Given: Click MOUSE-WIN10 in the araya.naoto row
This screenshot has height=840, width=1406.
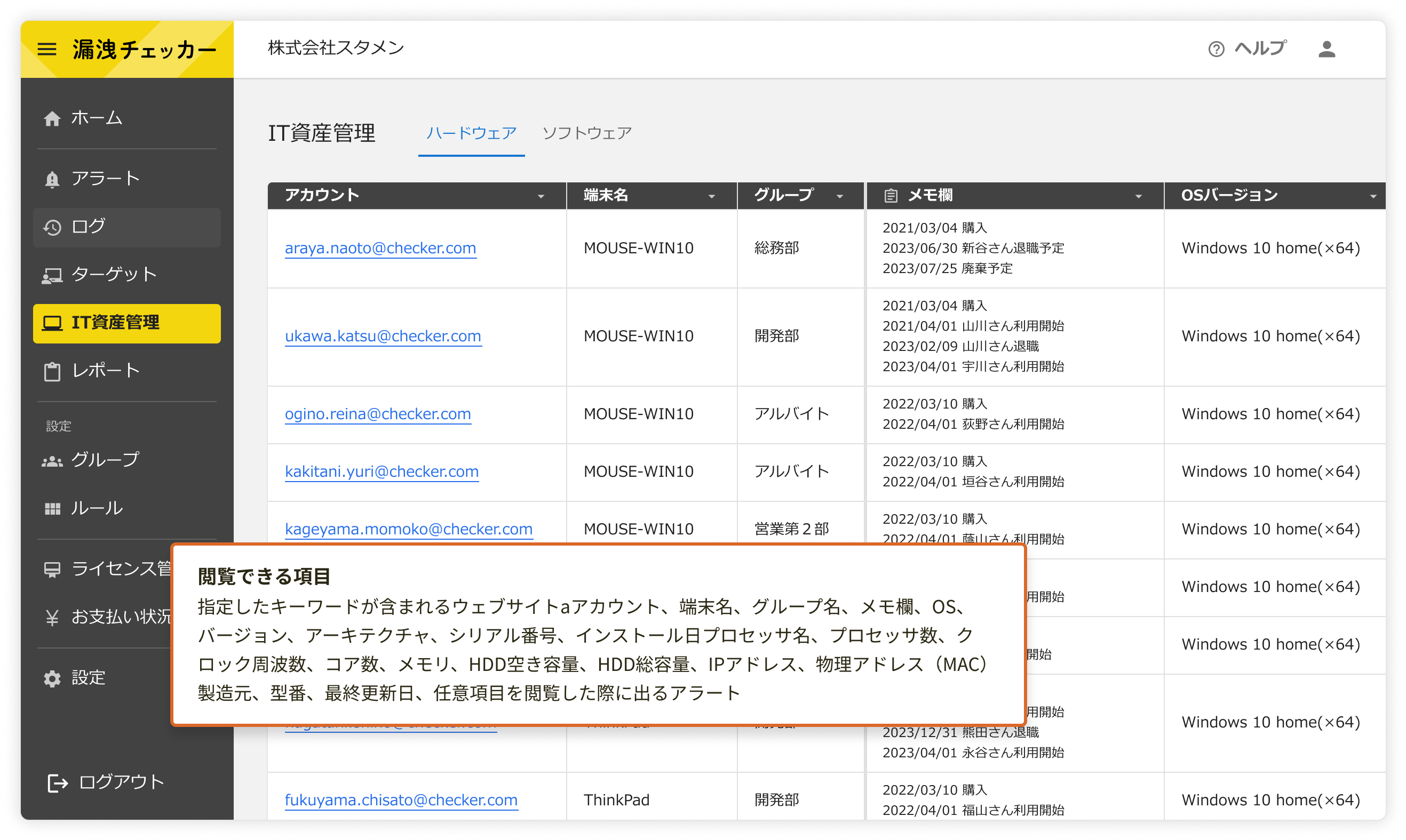Looking at the screenshot, I should (638, 248).
